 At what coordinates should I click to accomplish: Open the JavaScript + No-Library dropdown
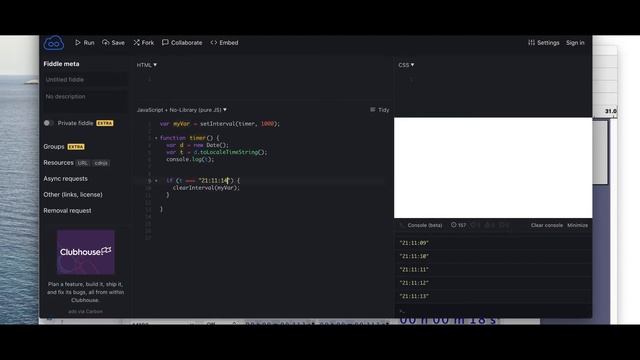pyautogui.click(x=182, y=110)
